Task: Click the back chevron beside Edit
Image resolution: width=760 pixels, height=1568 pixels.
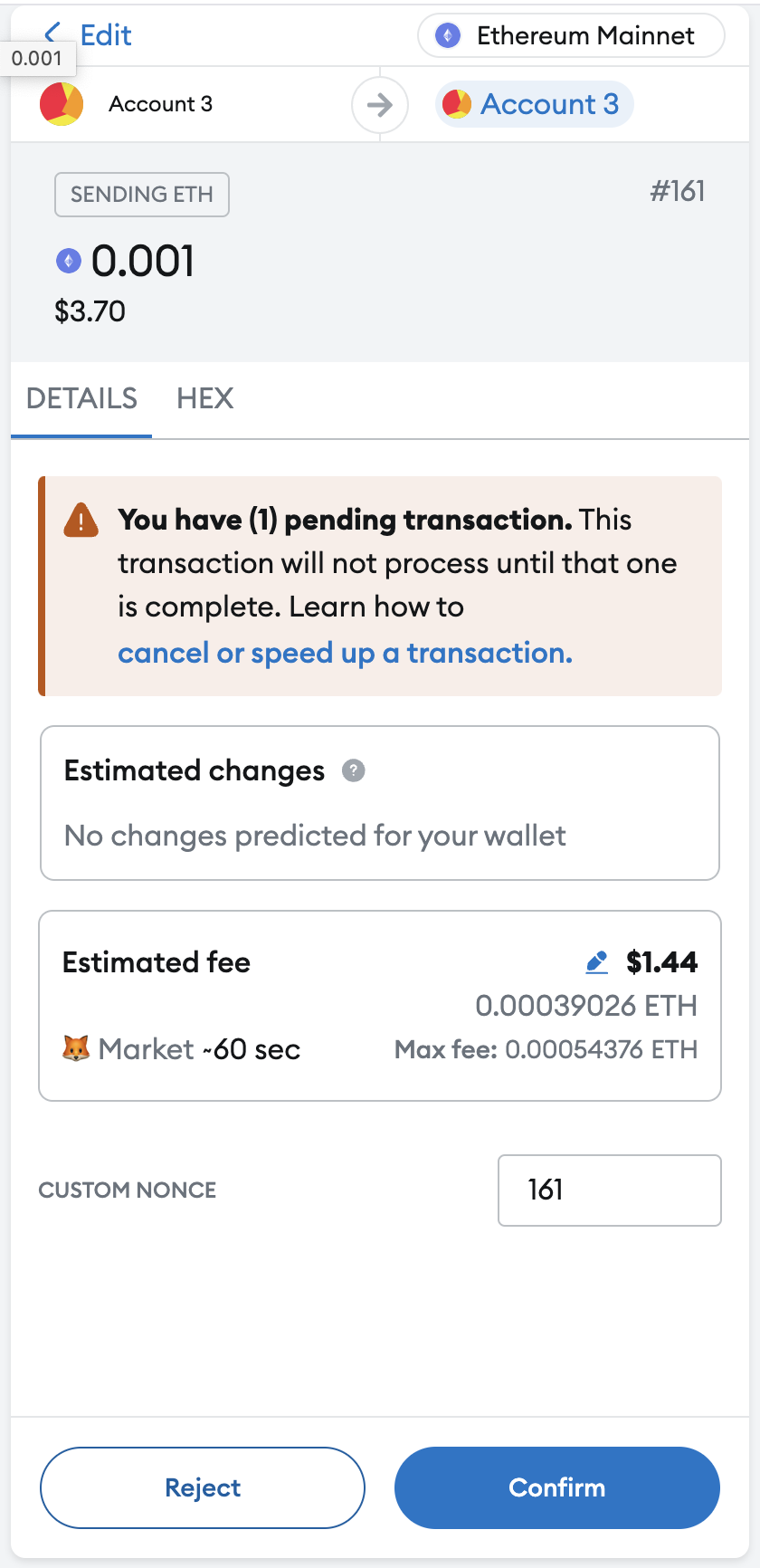Action: click(x=52, y=34)
